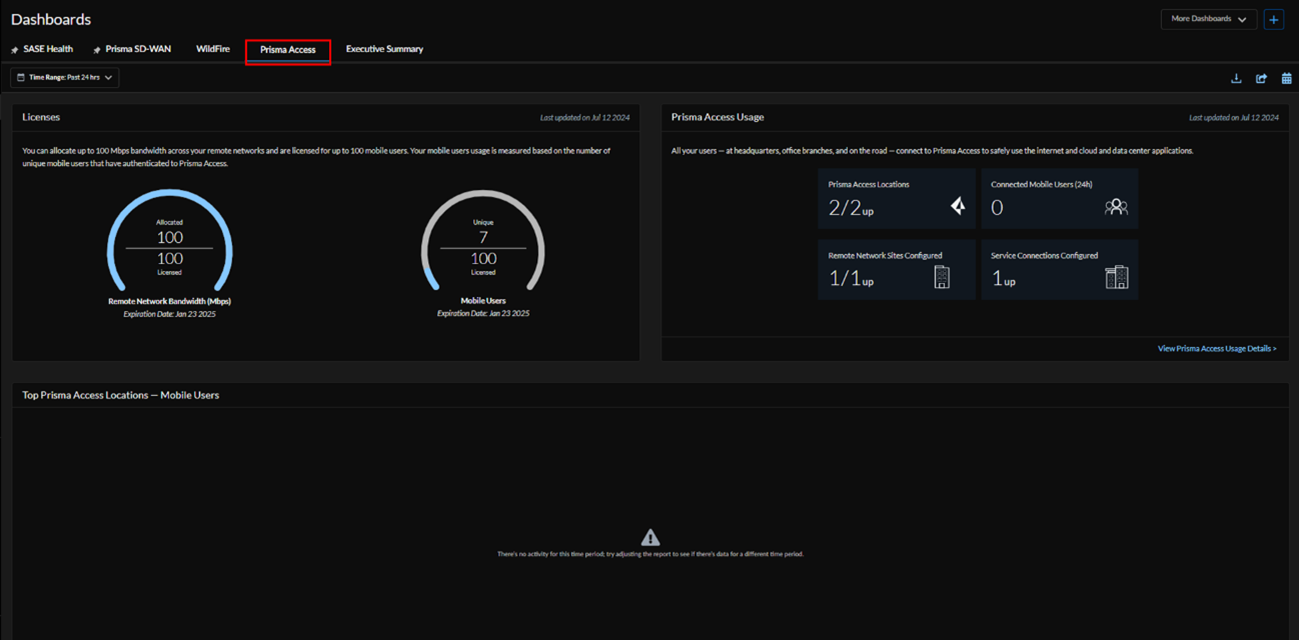Click the calendar icon inside the Time Range button
This screenshot has height=640, width=1299.
tap(21, 77)
